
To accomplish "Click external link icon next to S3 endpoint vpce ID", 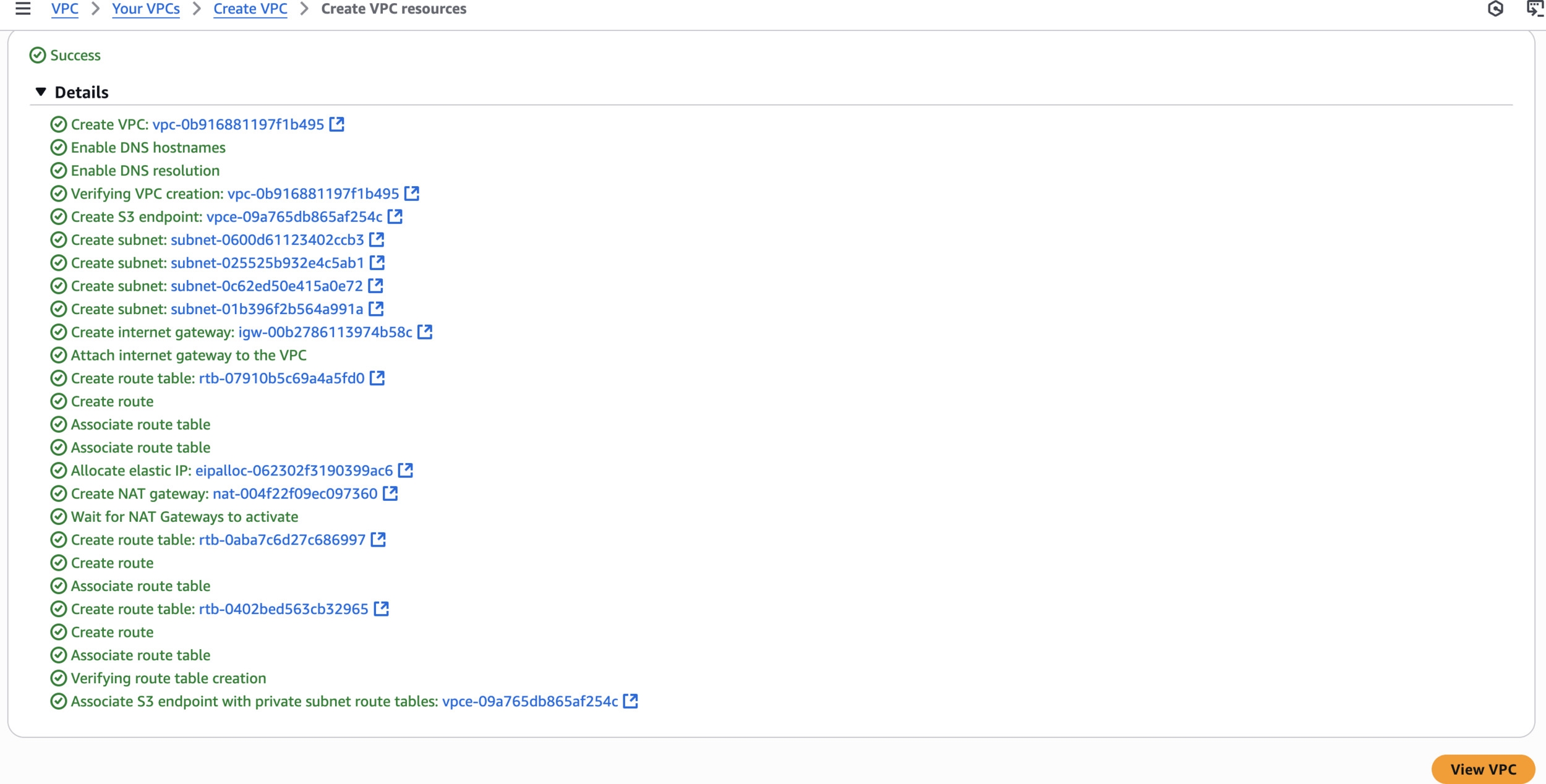I will [395, 216].
